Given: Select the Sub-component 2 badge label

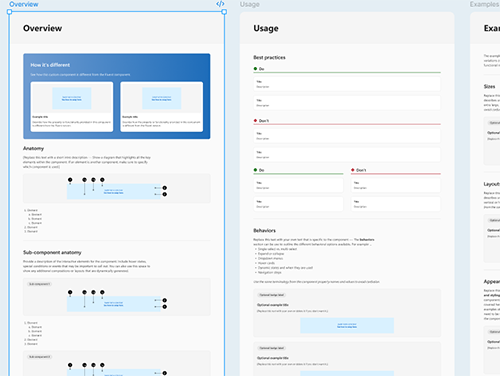Looking at the screenshot, I should [x=39, y=357].
